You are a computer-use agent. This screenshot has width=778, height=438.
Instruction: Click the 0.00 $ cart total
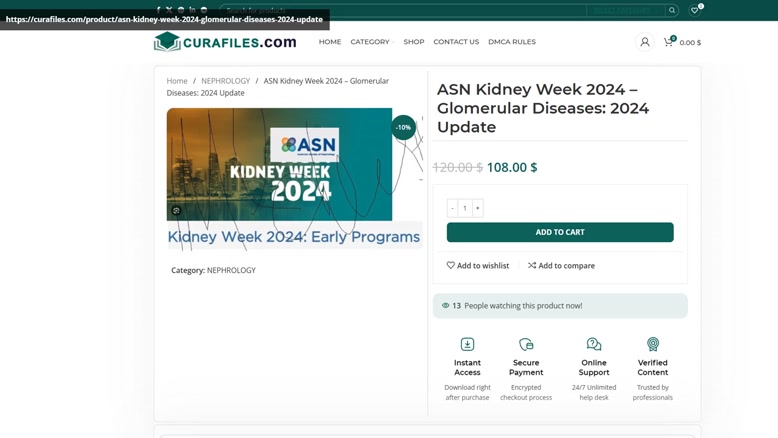(690, 43)
